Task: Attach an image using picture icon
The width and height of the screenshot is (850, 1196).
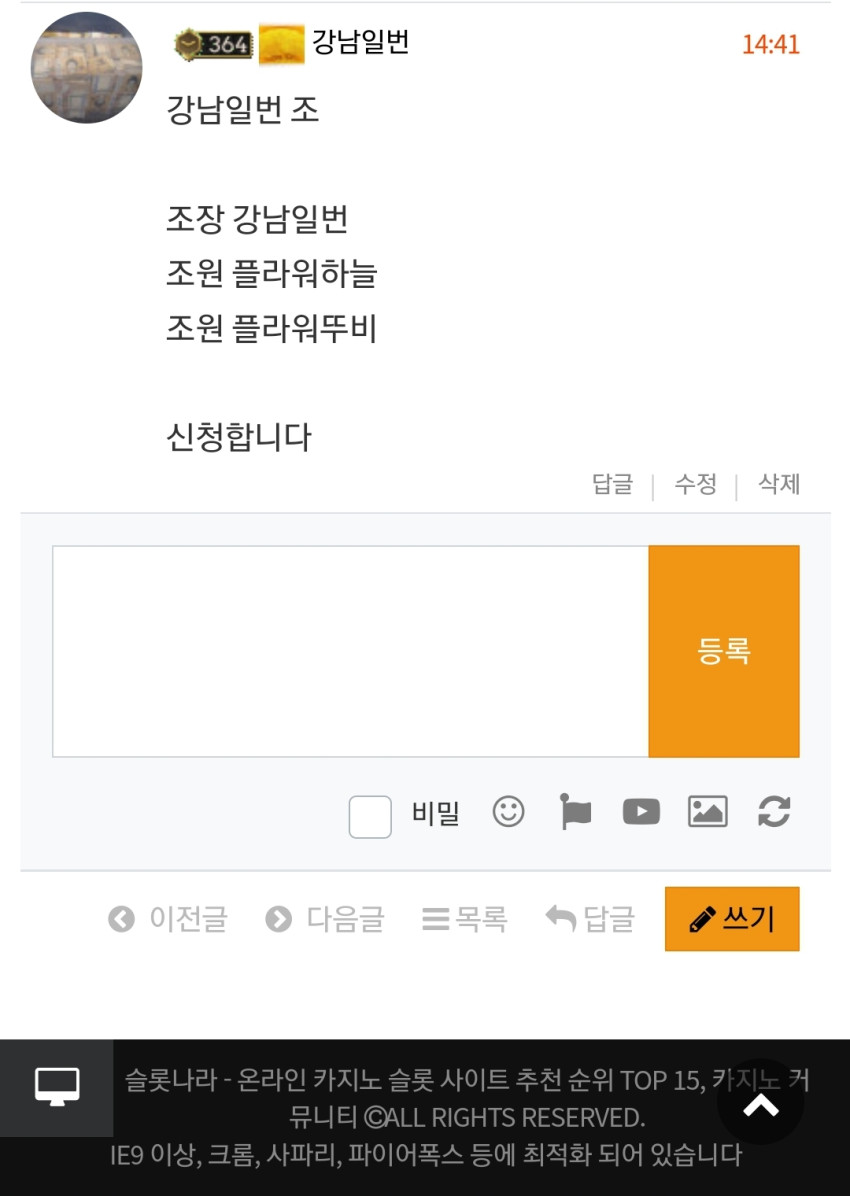Action: tap(708, 812)
